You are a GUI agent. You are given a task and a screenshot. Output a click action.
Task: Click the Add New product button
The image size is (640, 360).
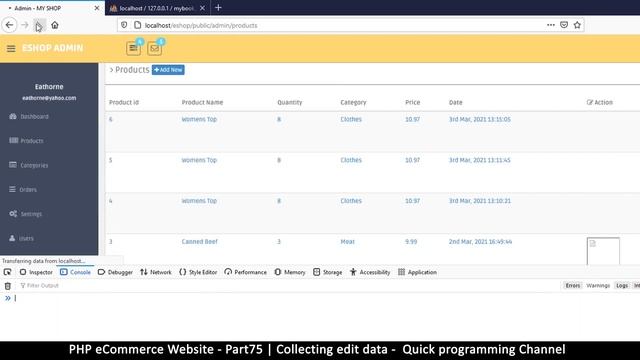[168, 70]
